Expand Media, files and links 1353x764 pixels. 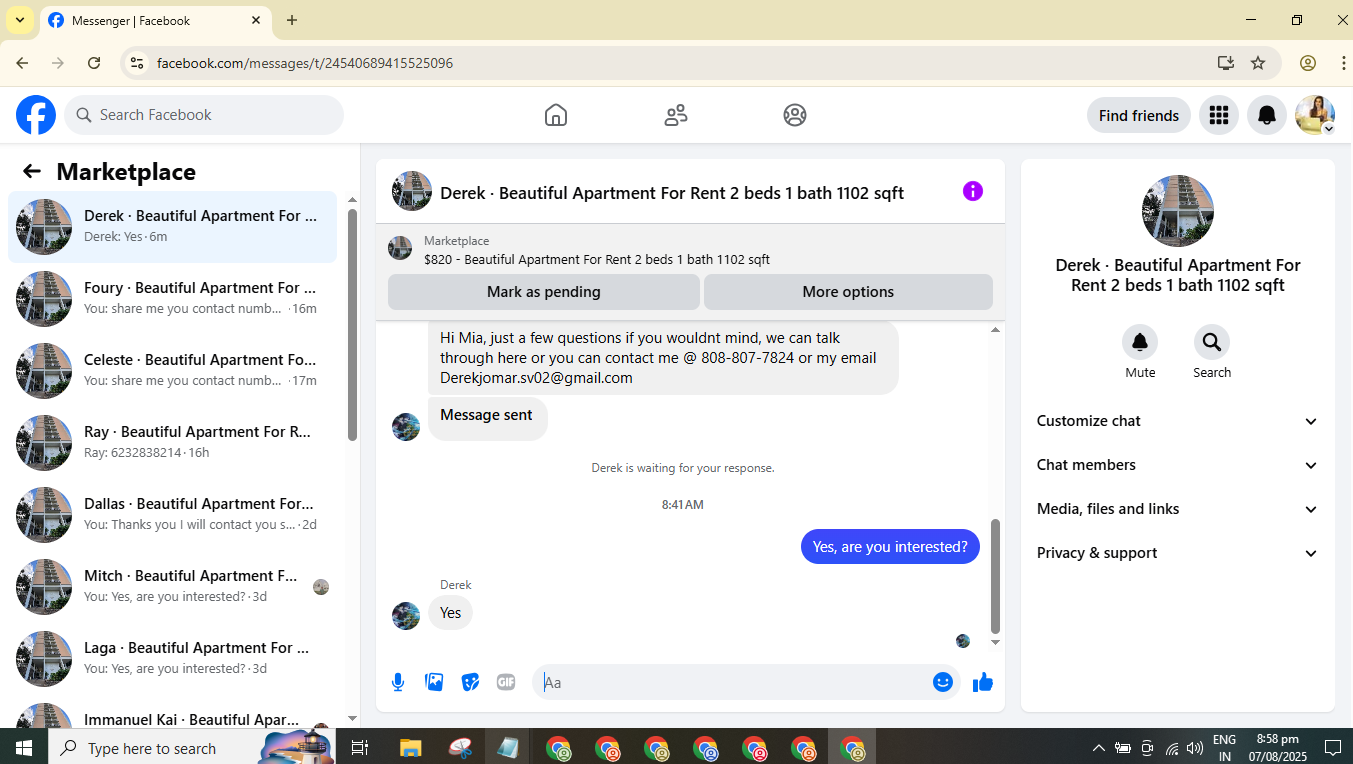[x=1178, y=509]
